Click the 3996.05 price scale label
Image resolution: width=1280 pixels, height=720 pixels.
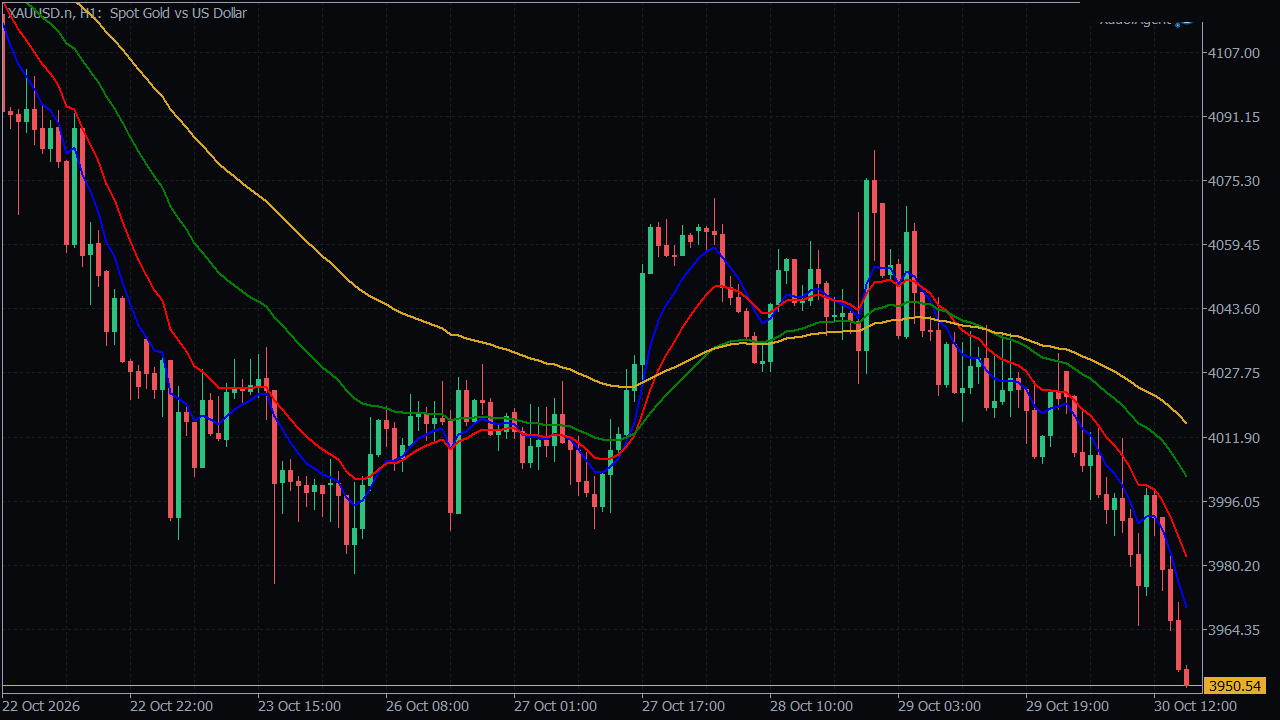pos(1235,502)
